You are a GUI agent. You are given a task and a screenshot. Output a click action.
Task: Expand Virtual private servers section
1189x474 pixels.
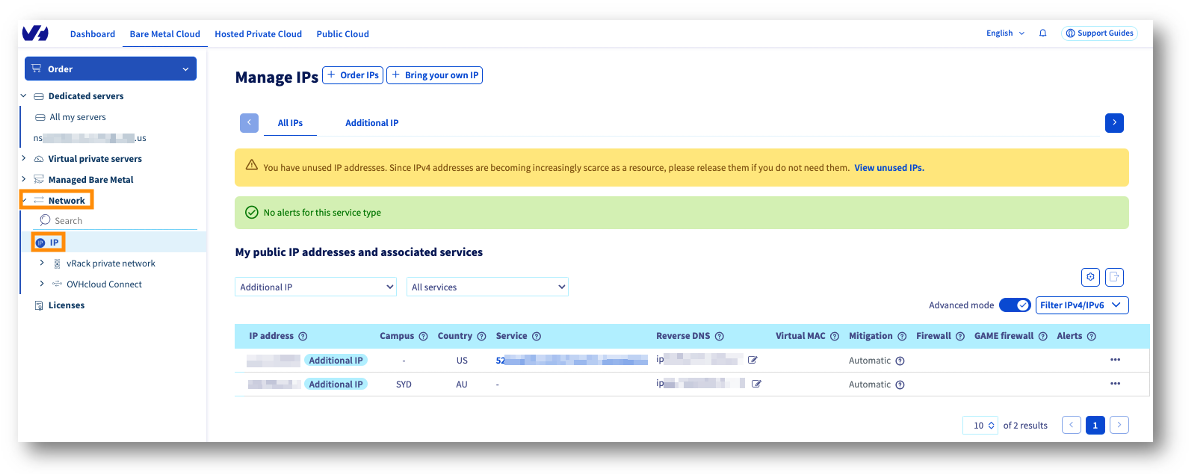tap(24, 159)
